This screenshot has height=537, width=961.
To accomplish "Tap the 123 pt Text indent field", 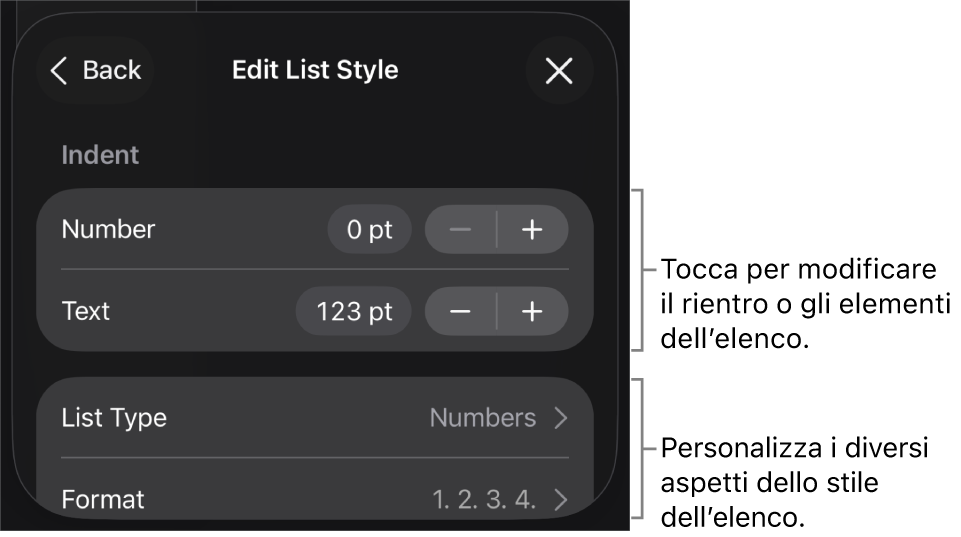I will tap(354, 312).
